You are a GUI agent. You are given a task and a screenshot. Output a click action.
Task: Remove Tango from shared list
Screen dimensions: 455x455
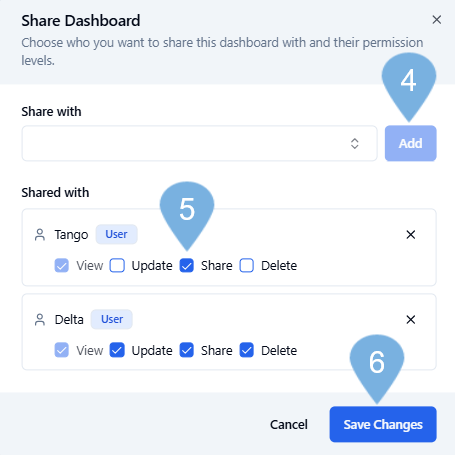point(411,235)
